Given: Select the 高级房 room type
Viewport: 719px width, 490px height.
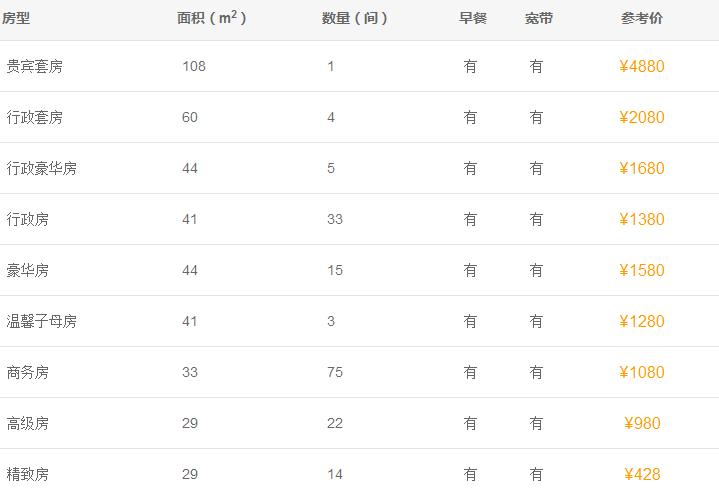Looking at the screenshot, I should coord(27,424).
